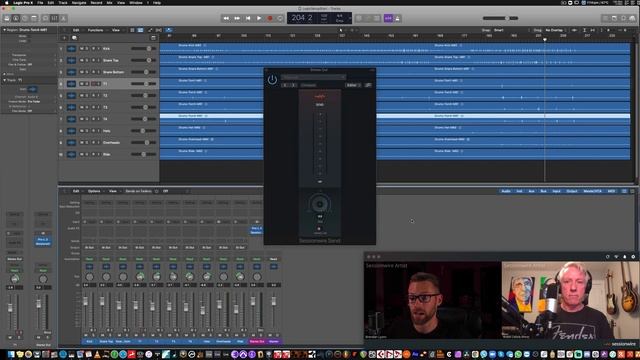Screen dimensions: 640x360
Task: Click the Rewind transport button
Action: pyautogui.click(x=226, y=18)
